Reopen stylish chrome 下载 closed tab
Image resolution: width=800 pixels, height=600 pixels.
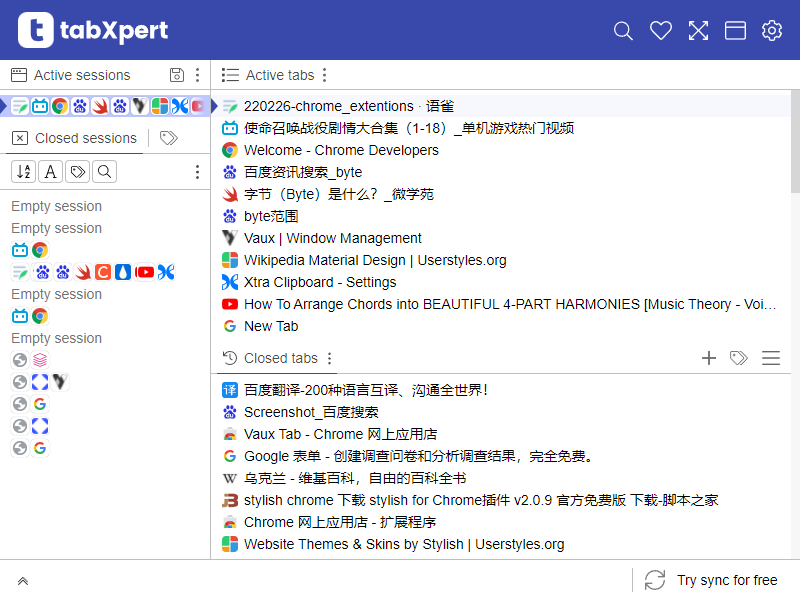click(x=501, y=499)
